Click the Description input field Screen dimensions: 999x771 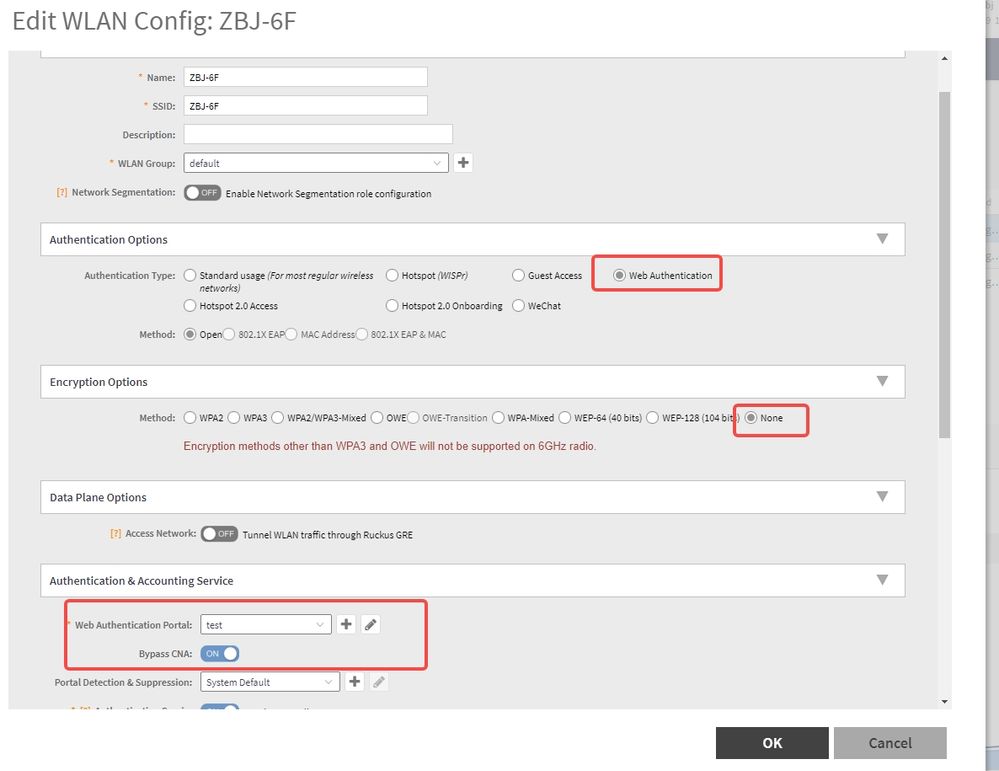(318, 134)
